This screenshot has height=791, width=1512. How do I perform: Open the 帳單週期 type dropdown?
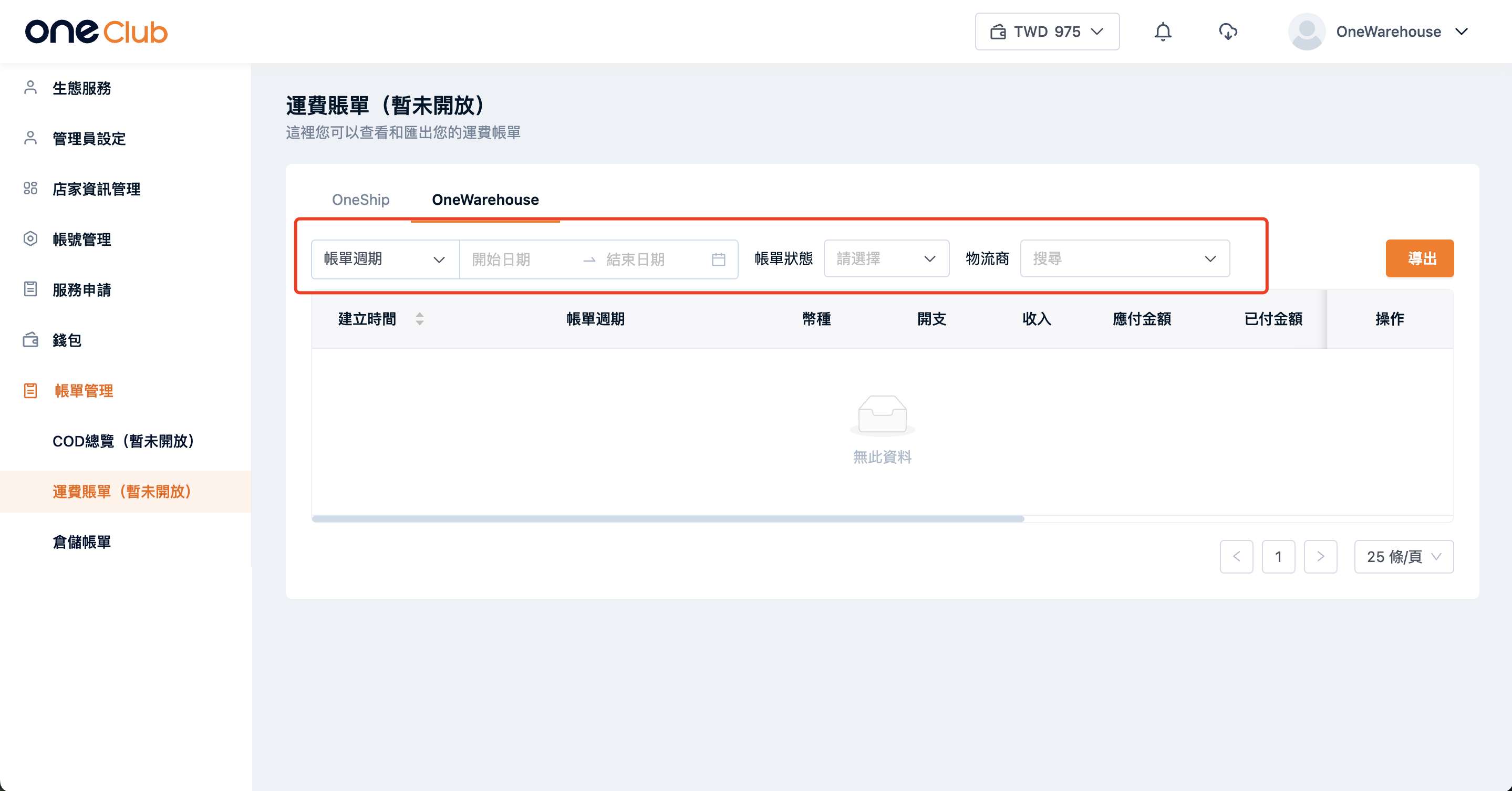tap(385, 259)
